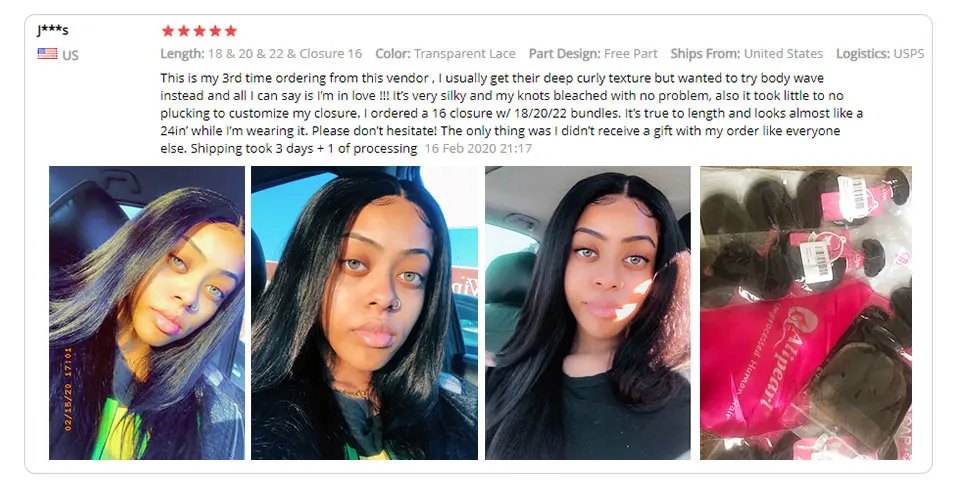This screenshot has width=960, height=486.
Task: Click reviewer name J***s
Action: coord(52,29)
